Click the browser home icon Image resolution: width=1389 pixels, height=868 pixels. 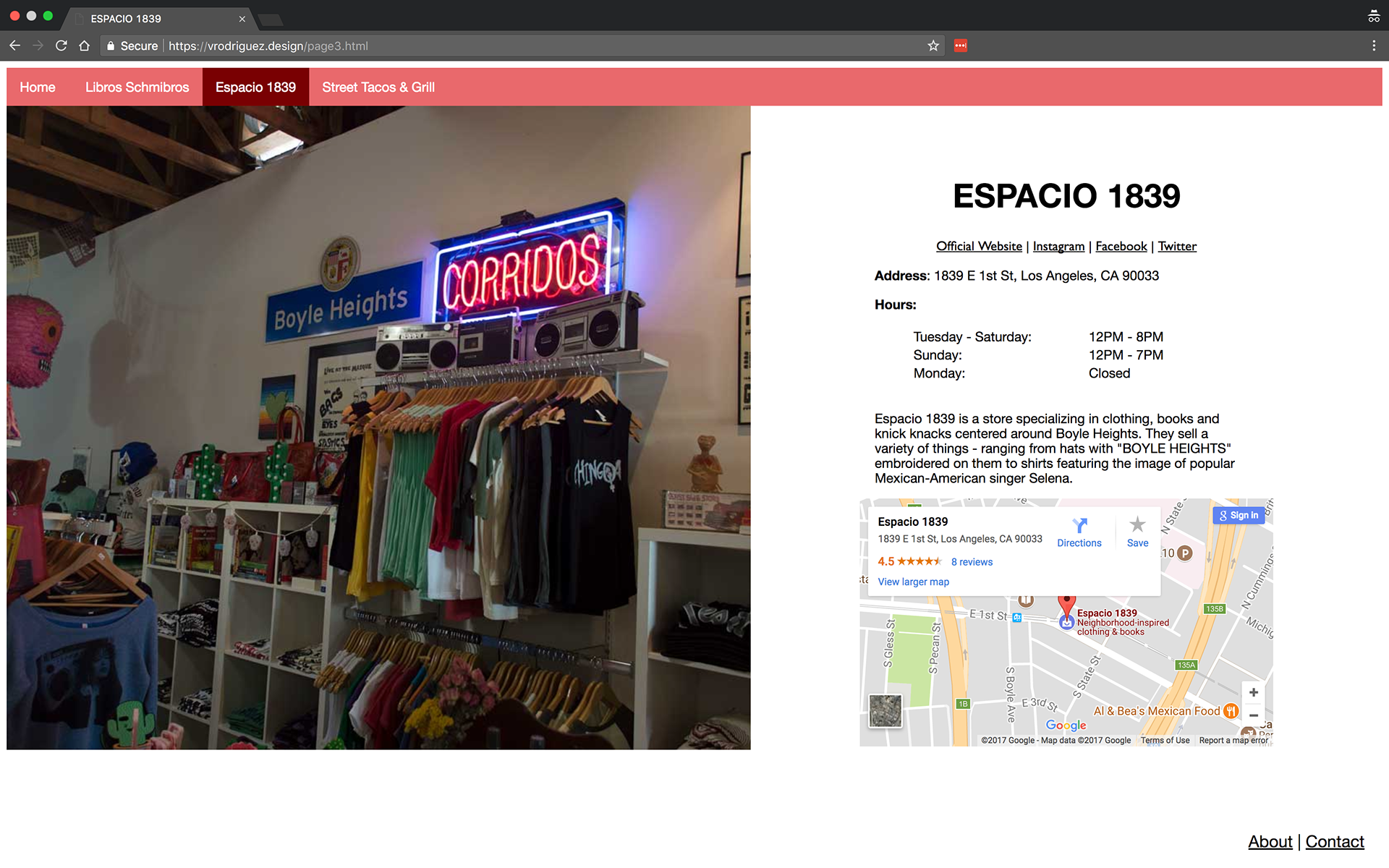pyautogui.click(x=85, y=46)
